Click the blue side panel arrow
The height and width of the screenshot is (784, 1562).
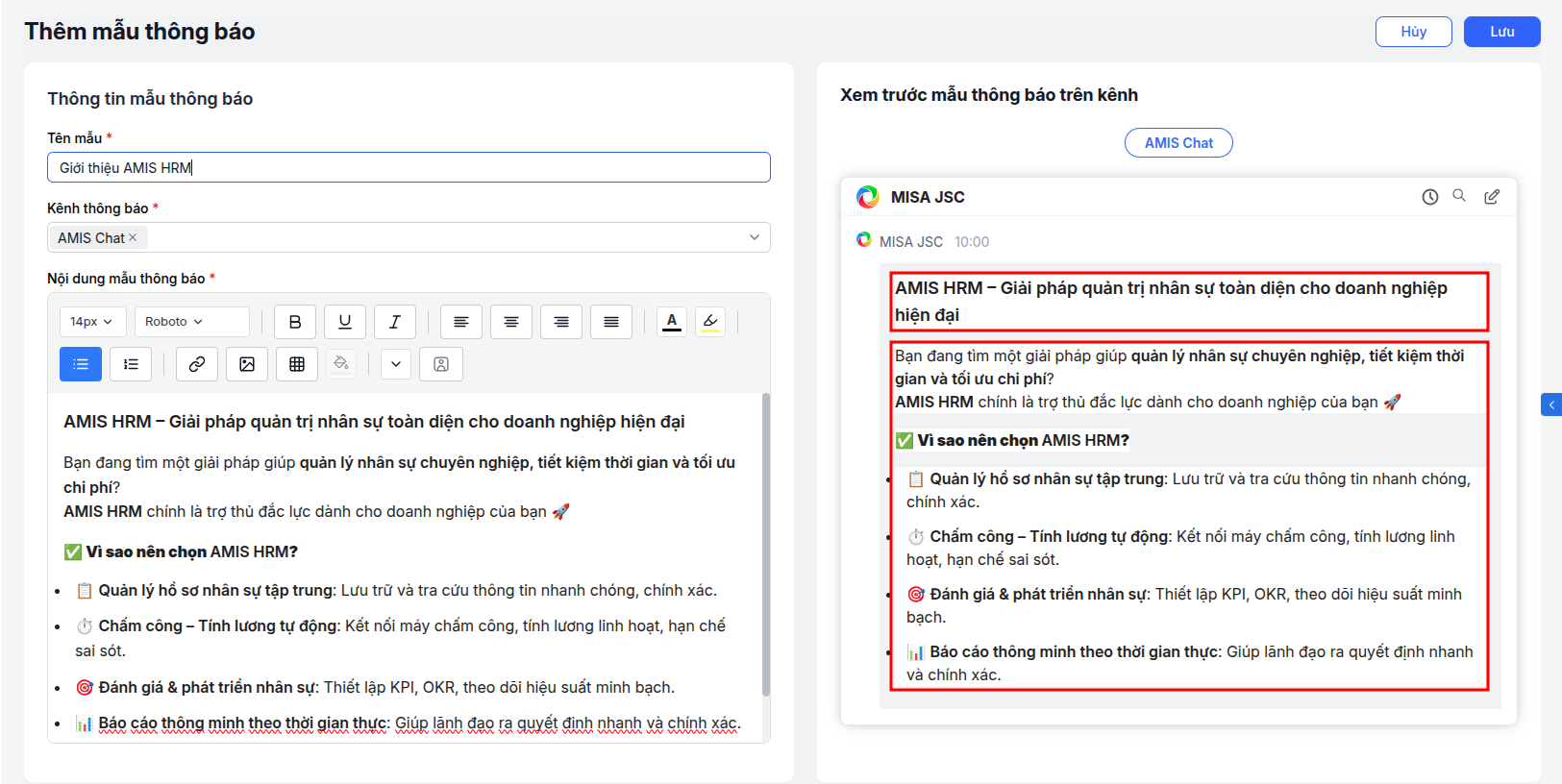(1551, 404)
